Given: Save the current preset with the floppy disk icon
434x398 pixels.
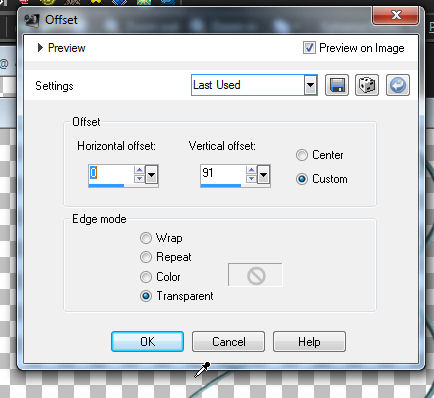Looking at the screenshot, I should (x=337, y=85).
